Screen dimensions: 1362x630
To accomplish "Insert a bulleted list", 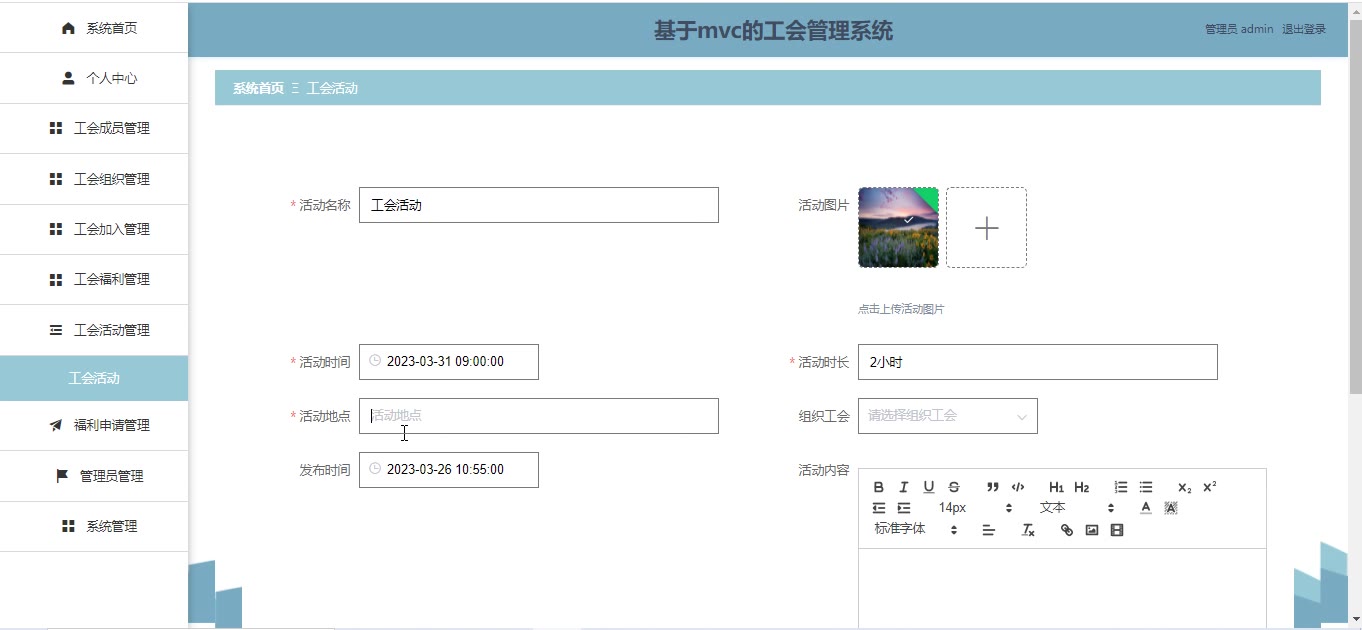I will tap(1146, 487).
